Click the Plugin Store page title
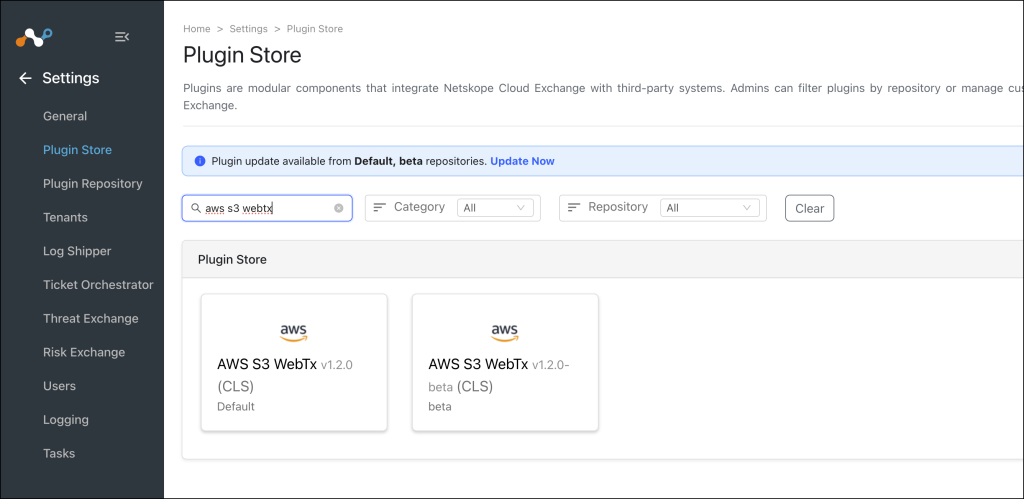Viewport: 1024px width, 499px height. click(242, 55)
